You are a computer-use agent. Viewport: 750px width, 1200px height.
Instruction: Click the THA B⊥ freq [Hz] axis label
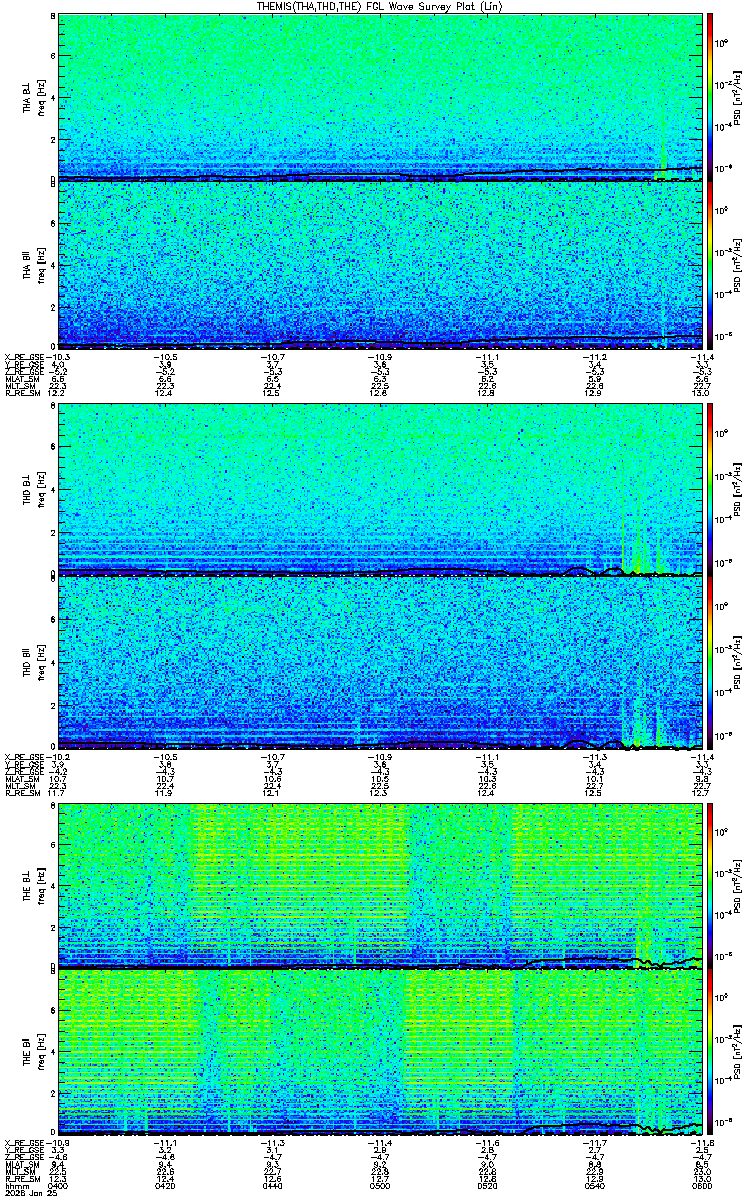[42, 96]
